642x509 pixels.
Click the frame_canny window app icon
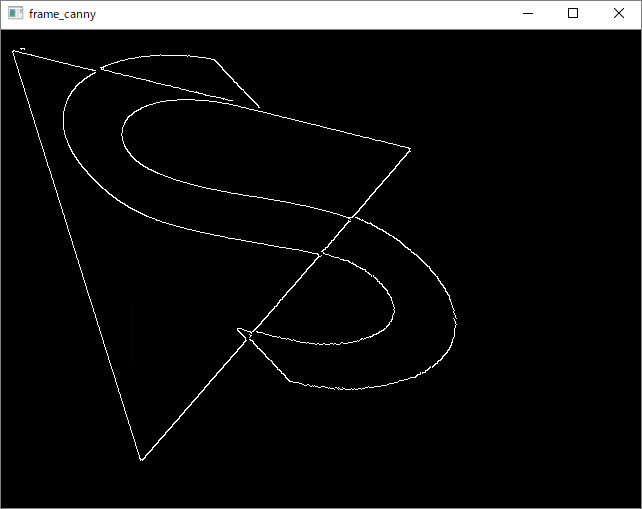tap(16, 14)
